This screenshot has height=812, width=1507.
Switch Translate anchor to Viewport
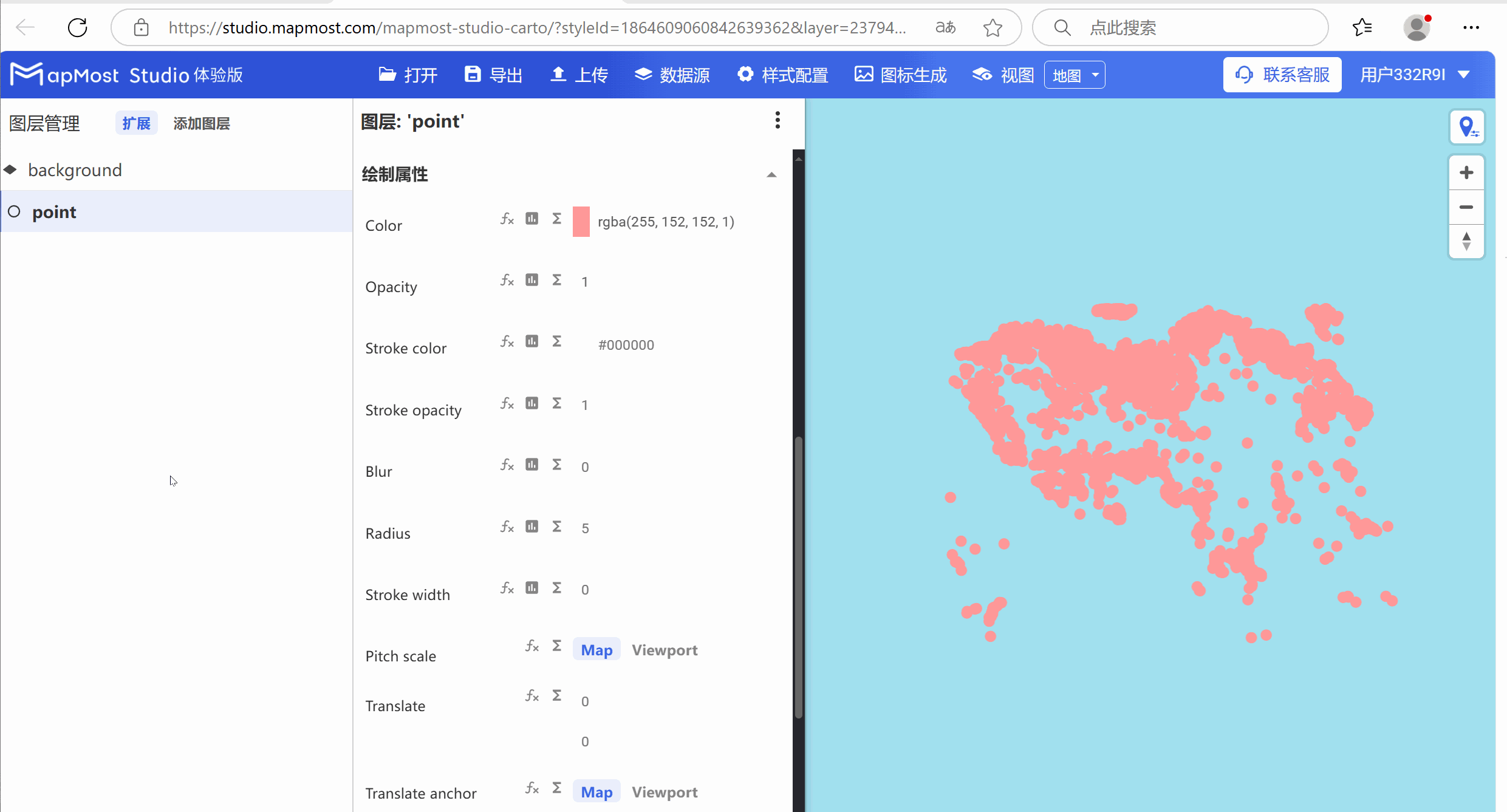(665, 793)
